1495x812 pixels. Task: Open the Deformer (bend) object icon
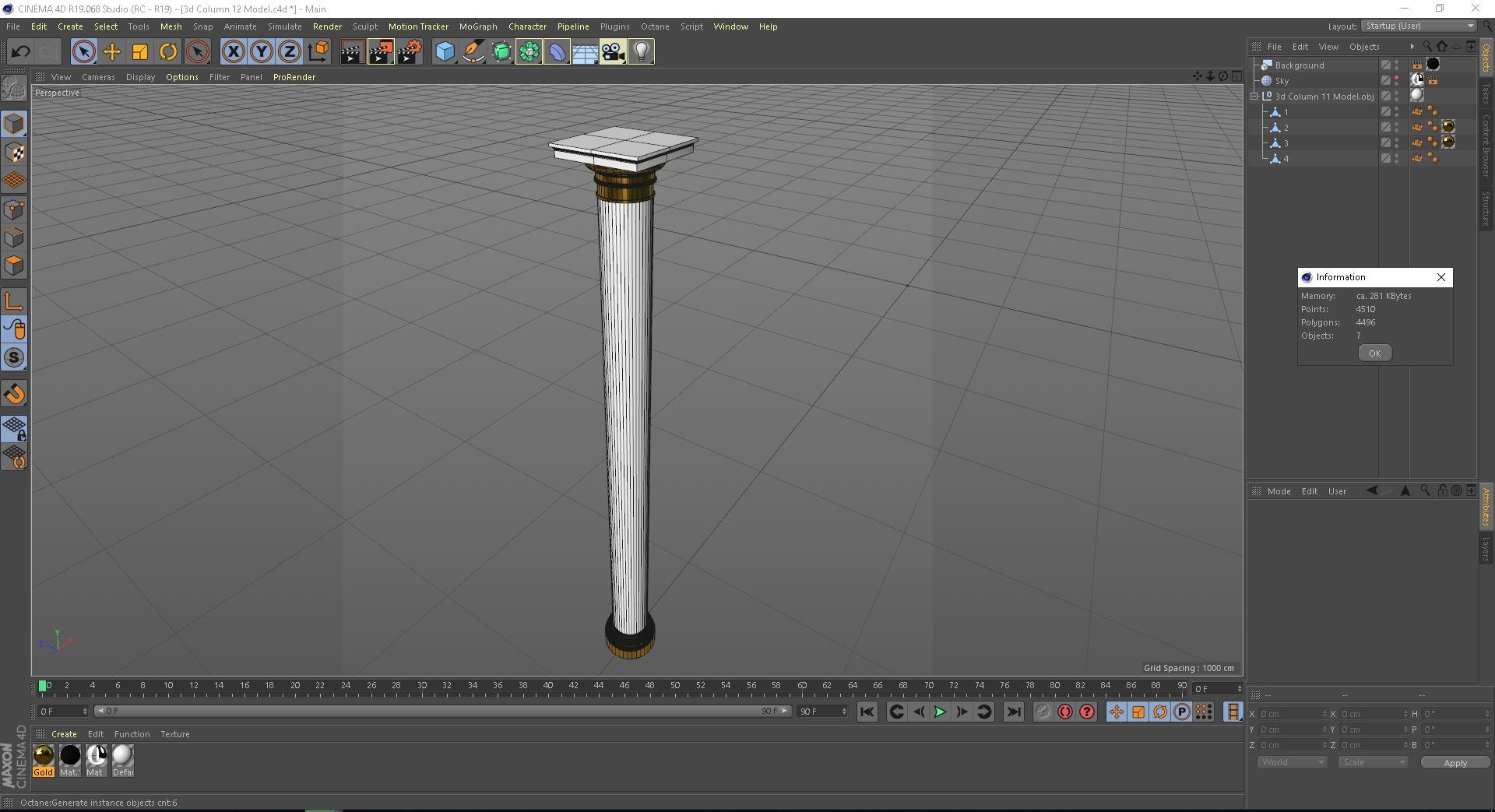(557, 52)
